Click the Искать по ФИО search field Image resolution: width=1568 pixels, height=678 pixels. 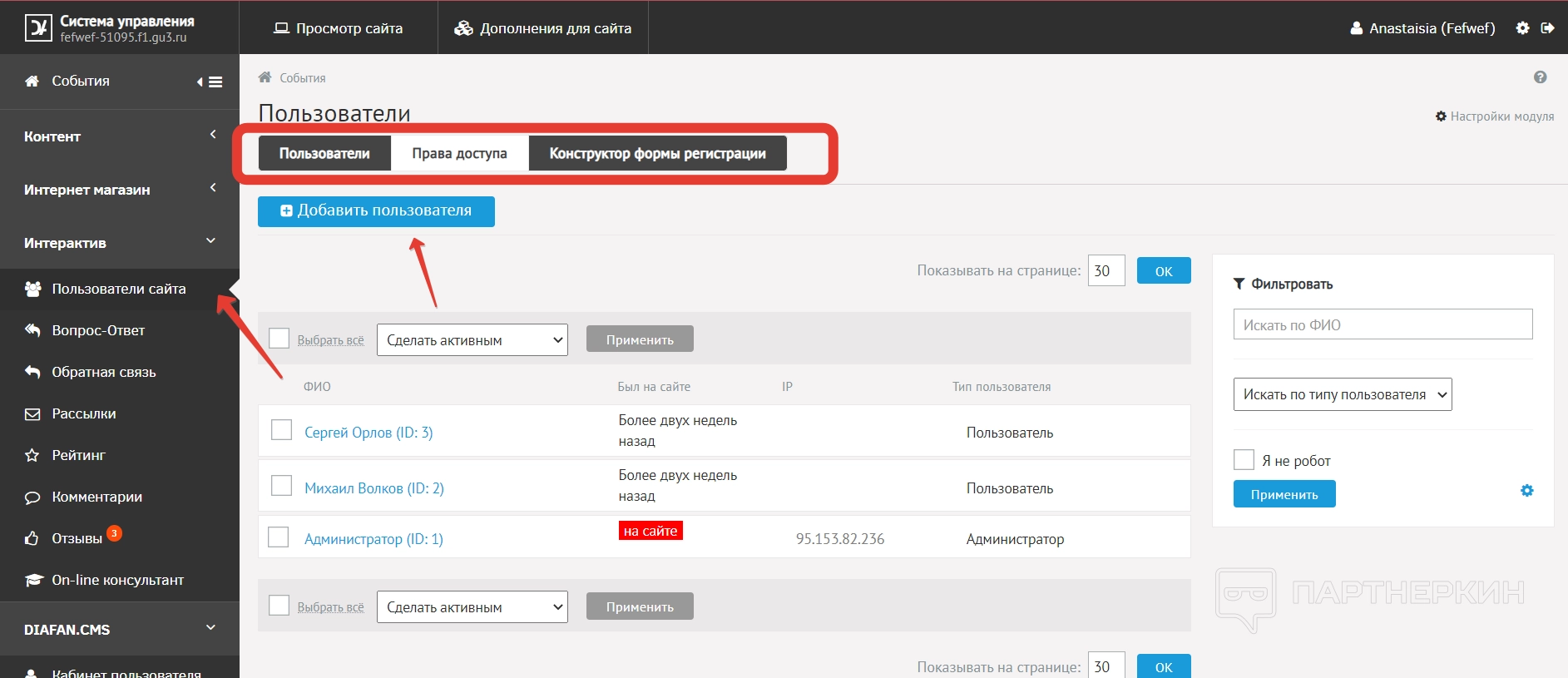(1382, 324)
